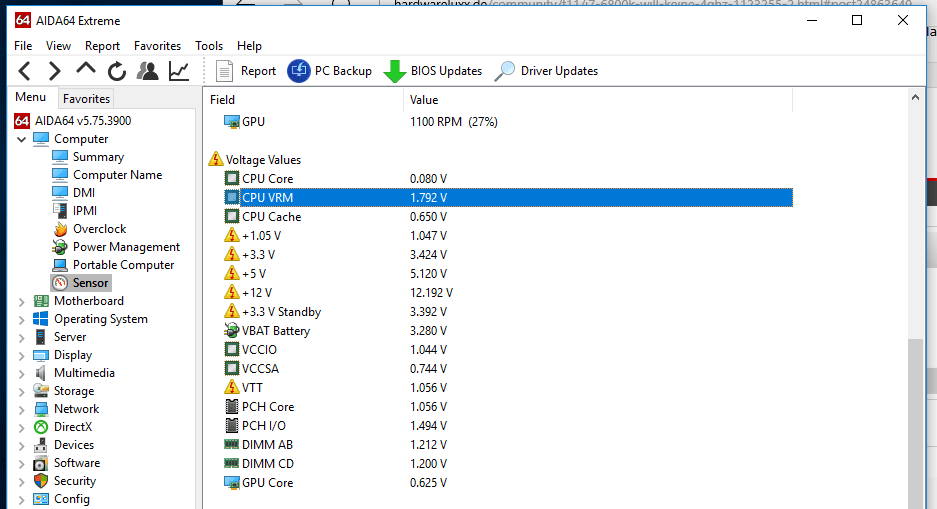Image resolution: width=937 pixels, height=509 pixels.
Task: Select the +12 V voltage row
Action: coord(508,293)
